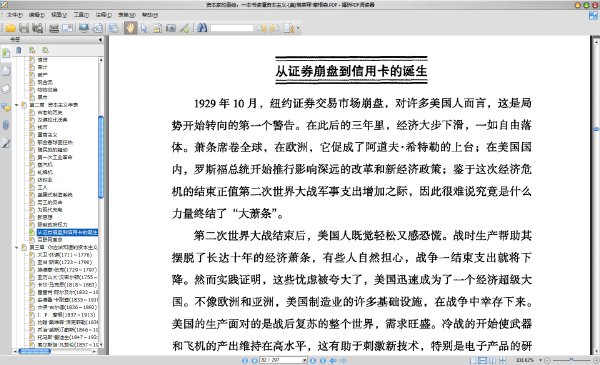Open the Attachments paperclip sidebar icon
This screenshot has height=365, width=600.
[6, 125]
